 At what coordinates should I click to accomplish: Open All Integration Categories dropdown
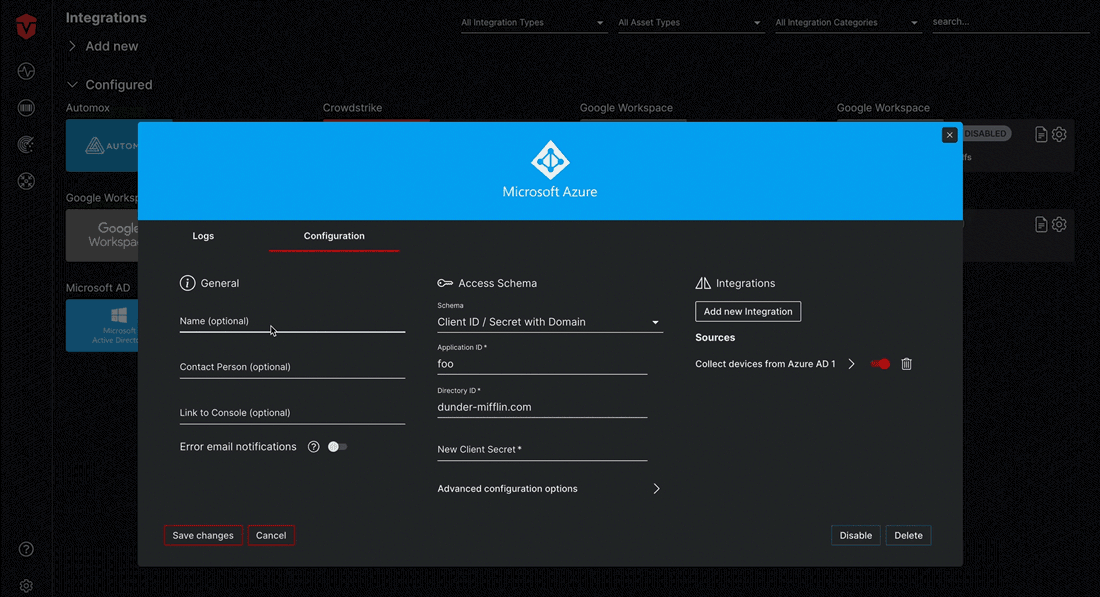[847, 22]
